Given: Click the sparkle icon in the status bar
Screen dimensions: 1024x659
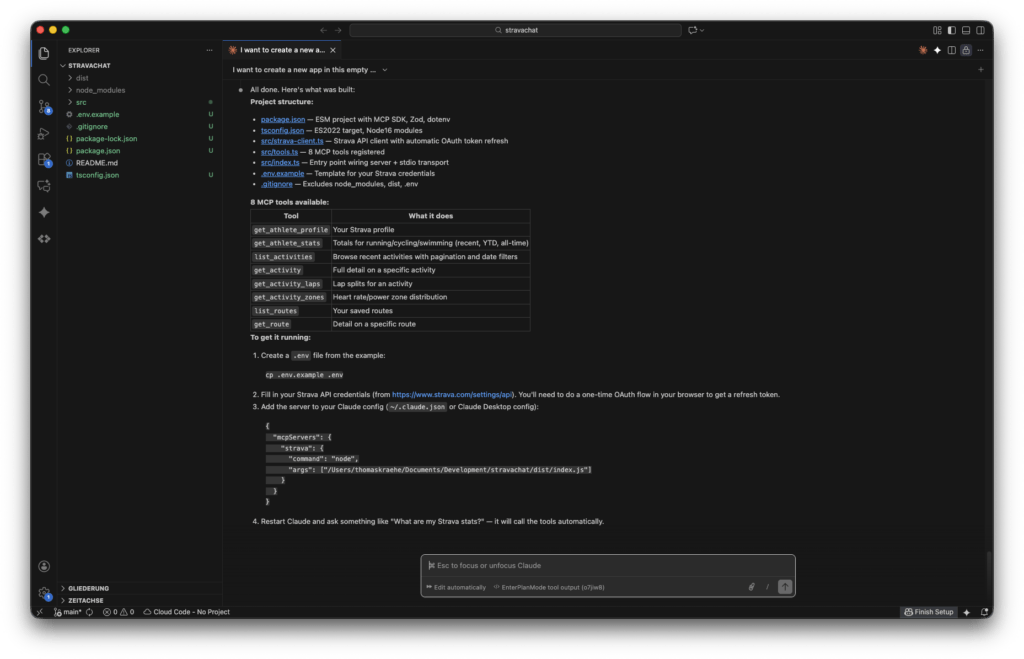Looking at the screenshot, I should 967,613.
